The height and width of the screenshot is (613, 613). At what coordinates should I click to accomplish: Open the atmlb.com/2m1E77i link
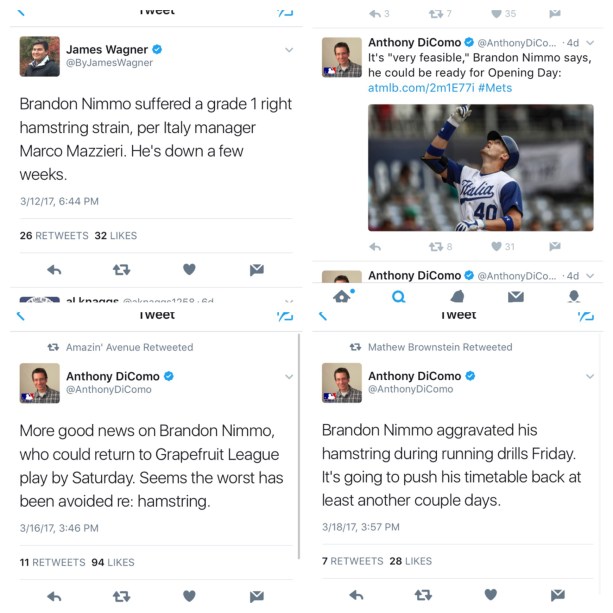pos(421,88)
